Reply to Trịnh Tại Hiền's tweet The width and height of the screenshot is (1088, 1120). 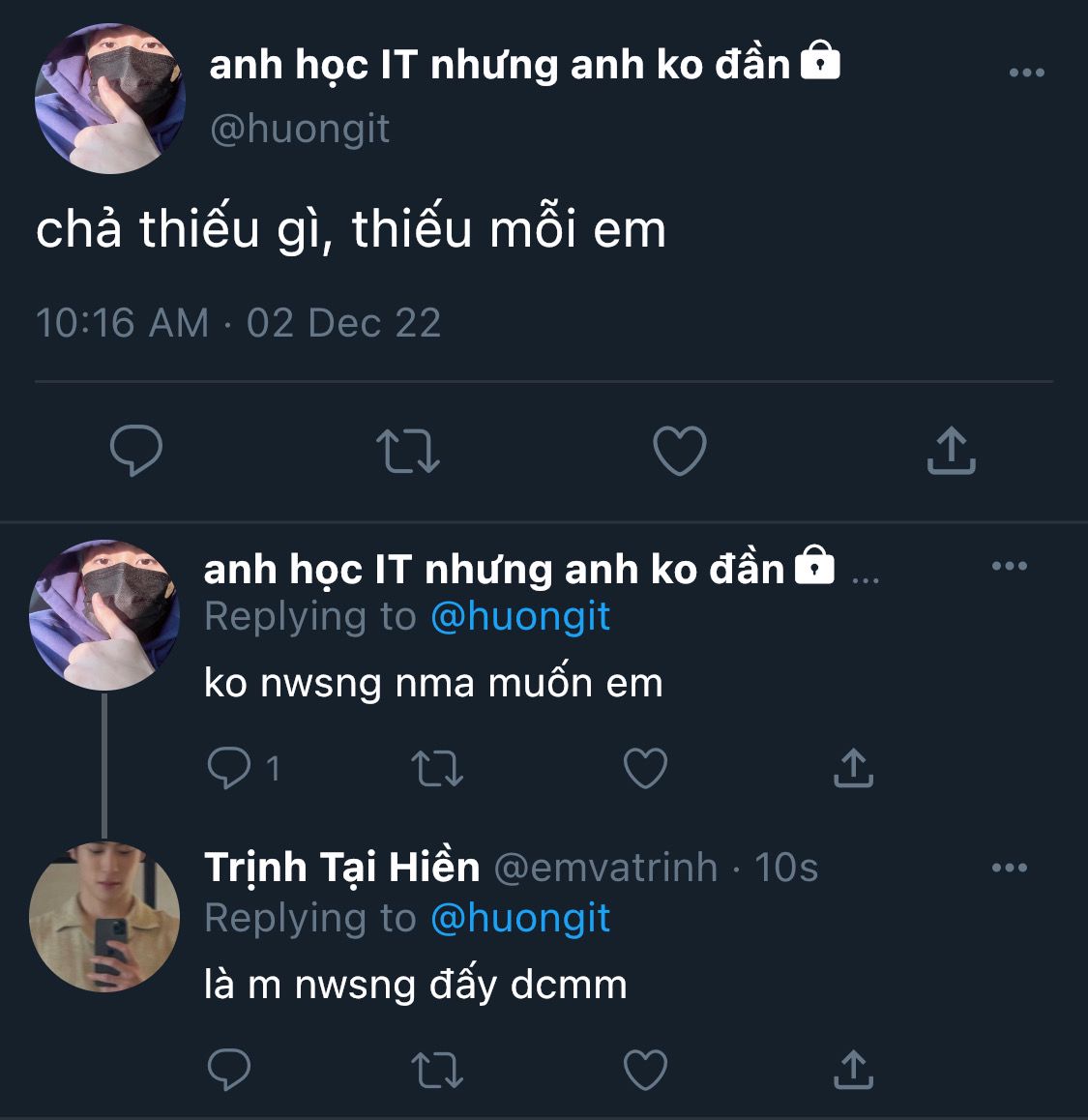(230, 1070)
